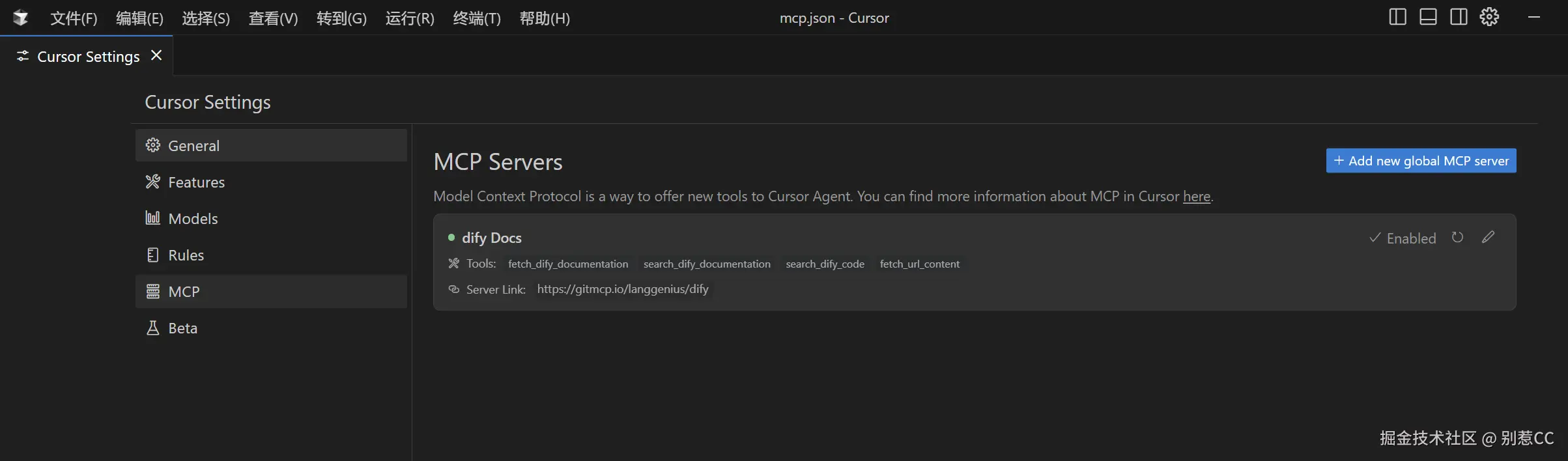The height and width of the screenshot is (461, 1568).
Task: Open settings gear in title bar
Action: coord(1489,17)
